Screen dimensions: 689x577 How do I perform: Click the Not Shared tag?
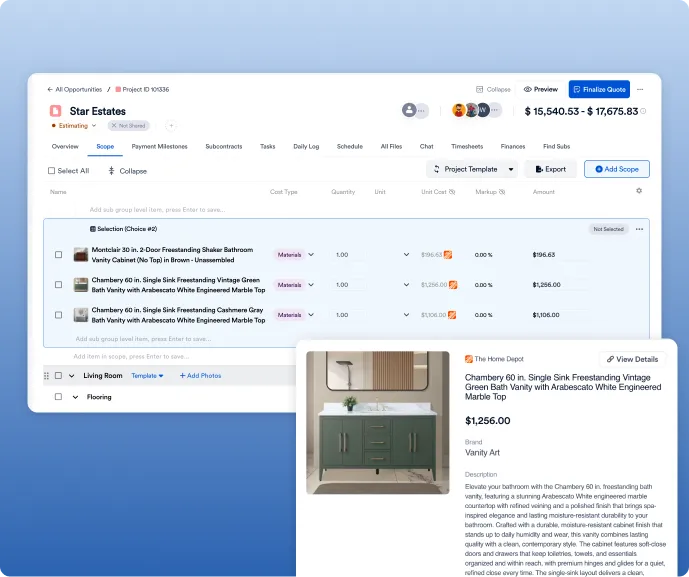(x=128, y=126)
